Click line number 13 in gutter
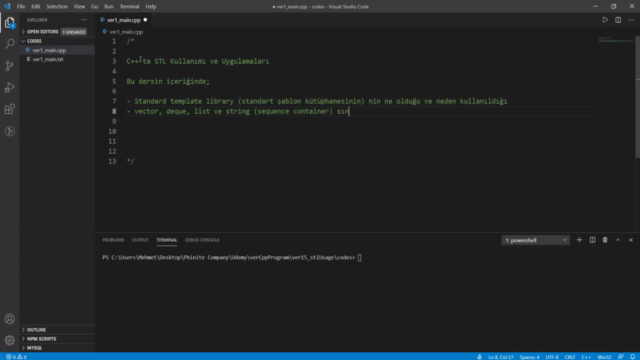The height and width of the screenshot is (360, 640). point(112,161)
